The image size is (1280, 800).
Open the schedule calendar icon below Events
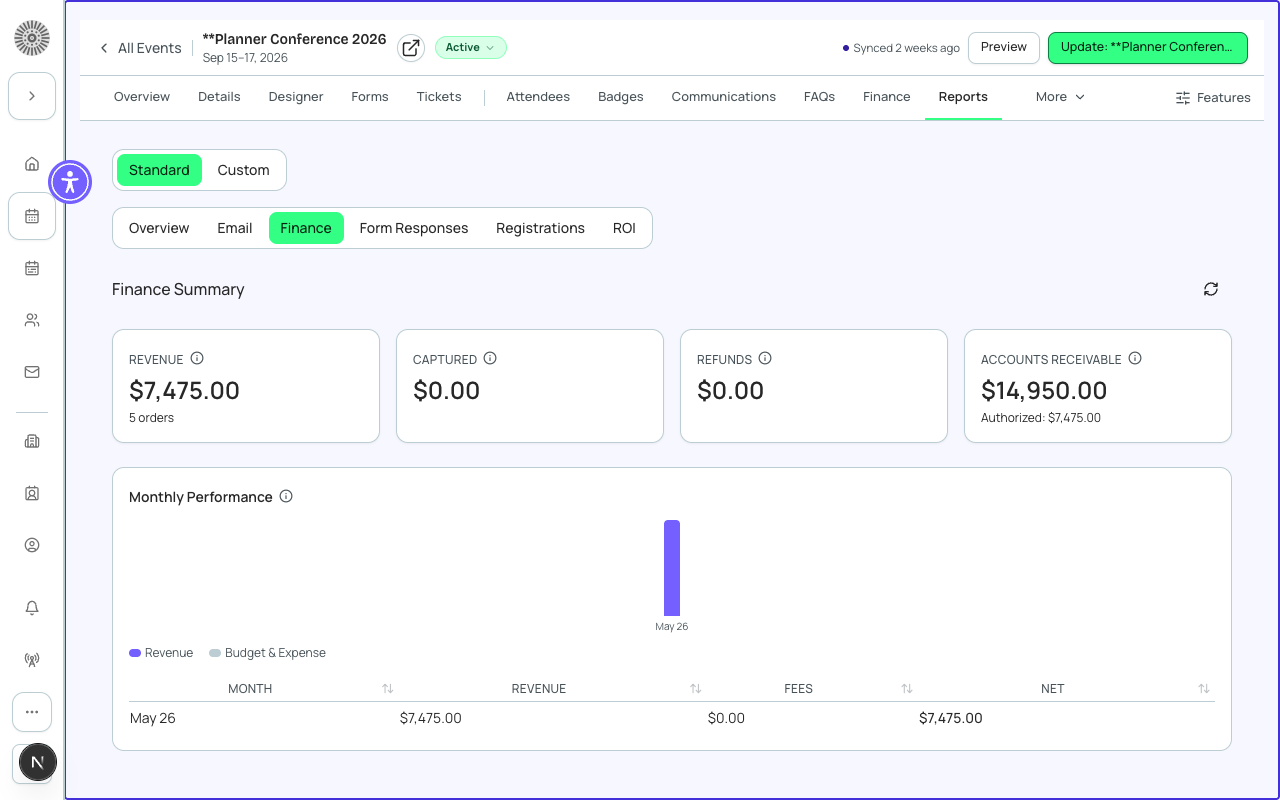32,268
